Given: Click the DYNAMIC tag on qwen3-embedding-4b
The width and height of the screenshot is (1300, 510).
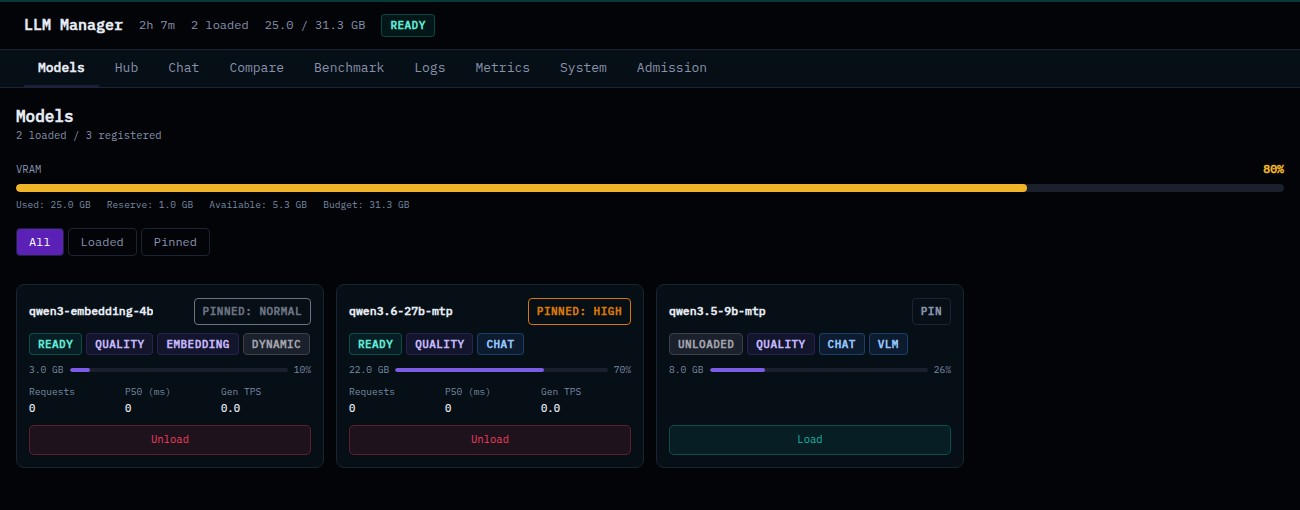Looking at the screenshot, I should click(x=277, y=344).
